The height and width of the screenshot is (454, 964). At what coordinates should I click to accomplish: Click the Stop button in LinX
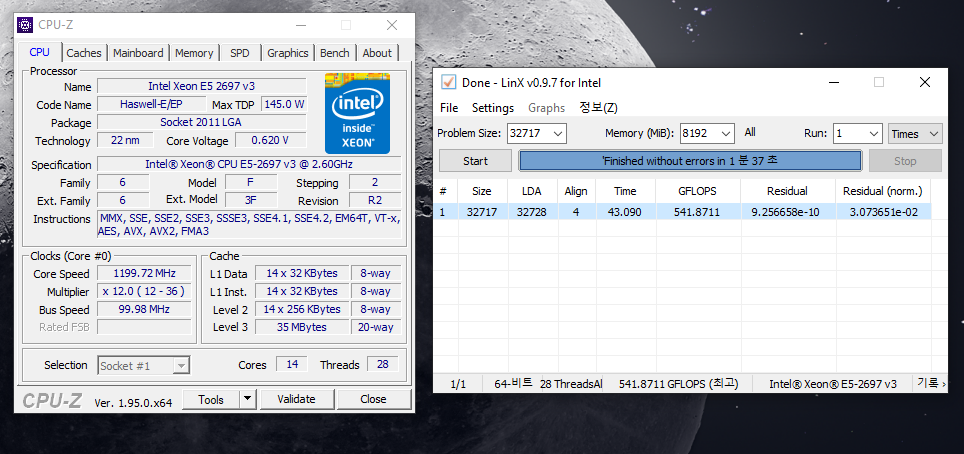click(905, 161)
